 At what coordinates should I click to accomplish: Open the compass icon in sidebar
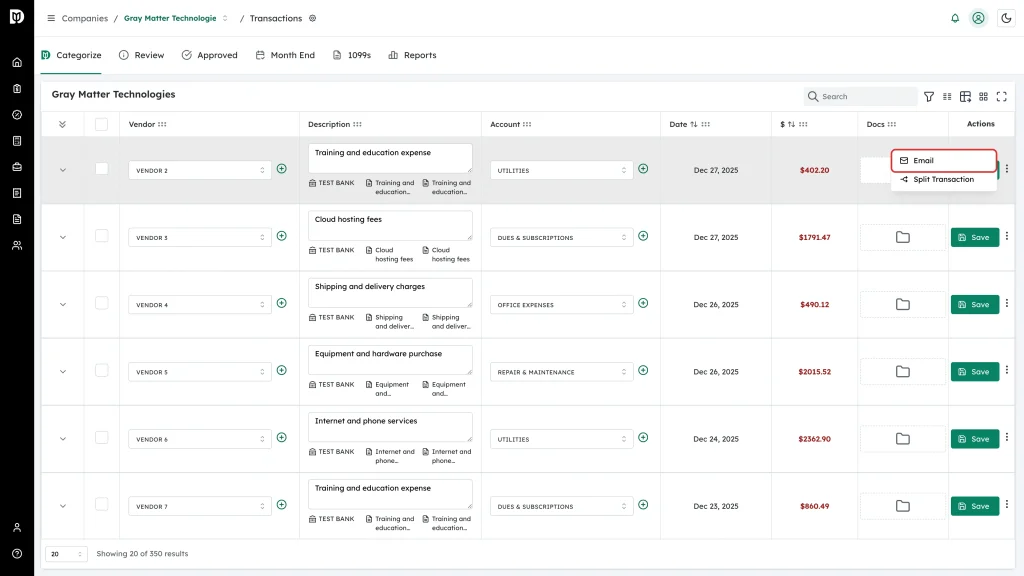[x=17, y=115]
